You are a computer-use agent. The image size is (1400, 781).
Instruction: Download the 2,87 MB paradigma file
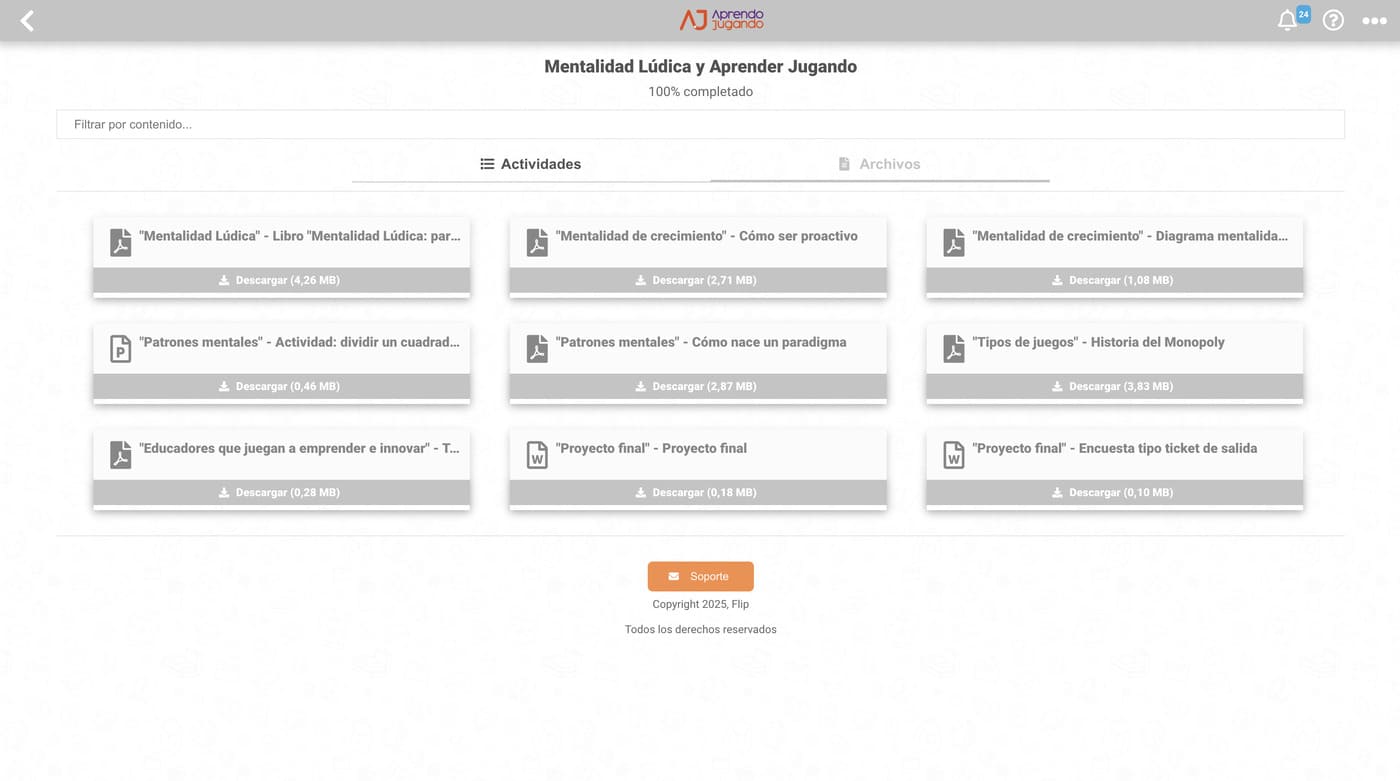pyautogui.click(x=698, y=386)
